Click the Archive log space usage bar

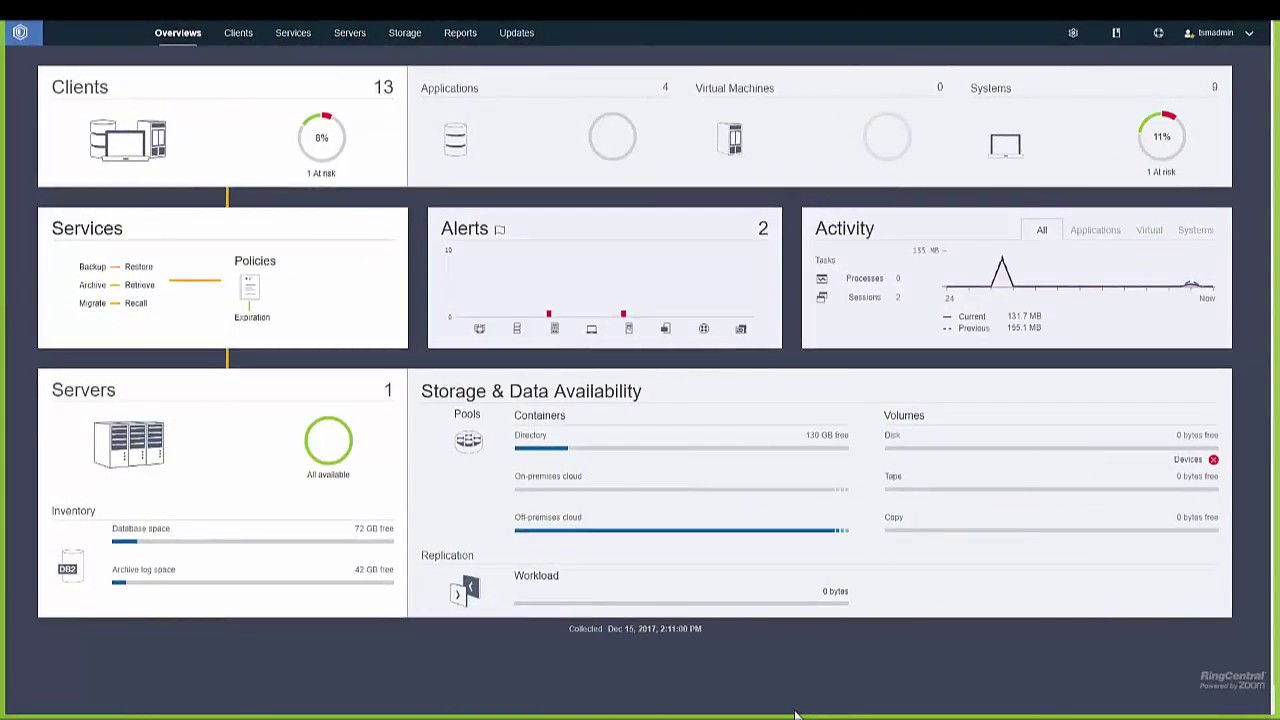253,582
